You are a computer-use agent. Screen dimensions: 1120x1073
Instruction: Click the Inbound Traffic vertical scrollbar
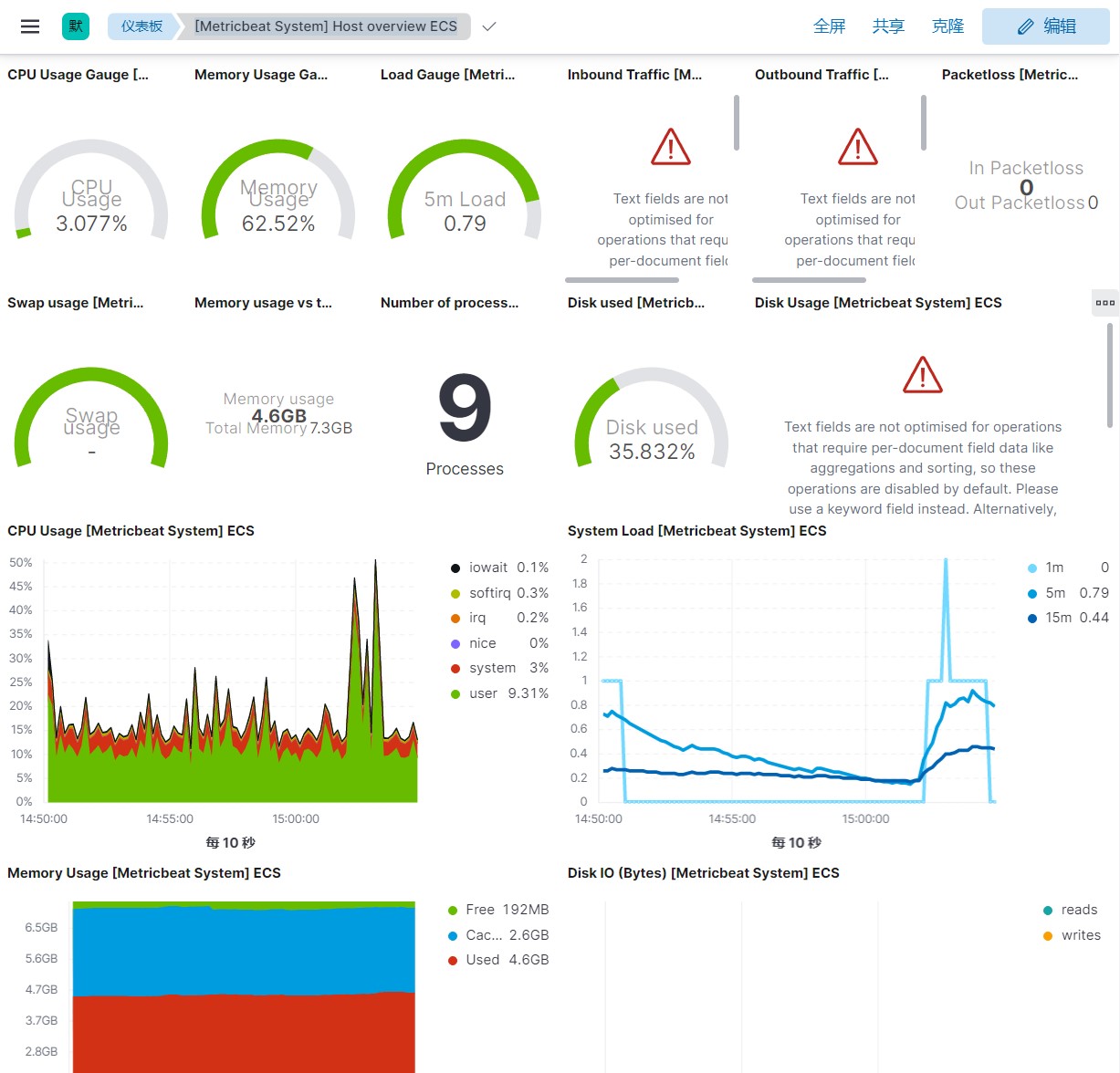tap(737, 122)
